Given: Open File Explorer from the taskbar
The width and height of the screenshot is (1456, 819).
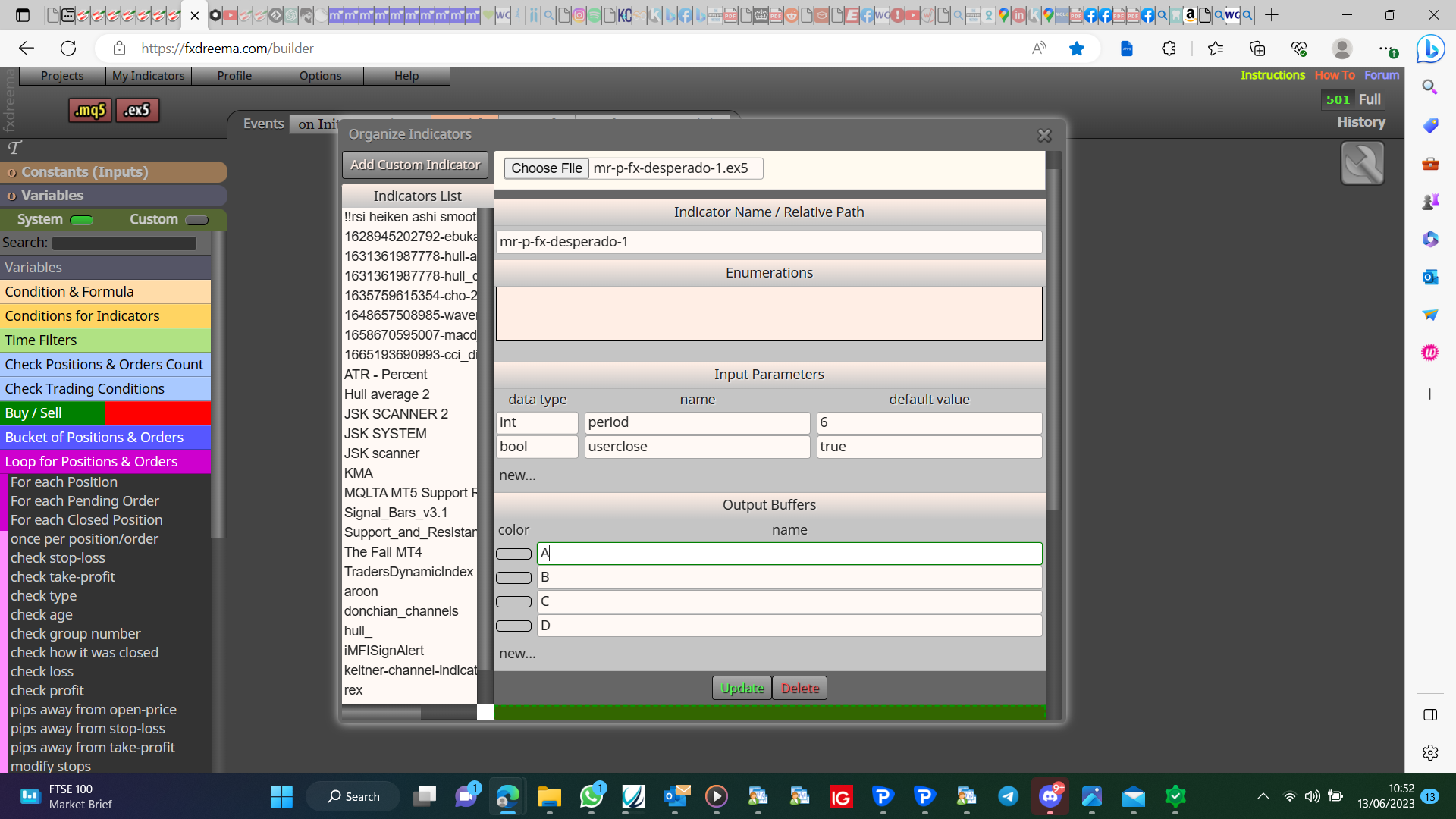Looking at the screenshot, I should coord(549,796).
